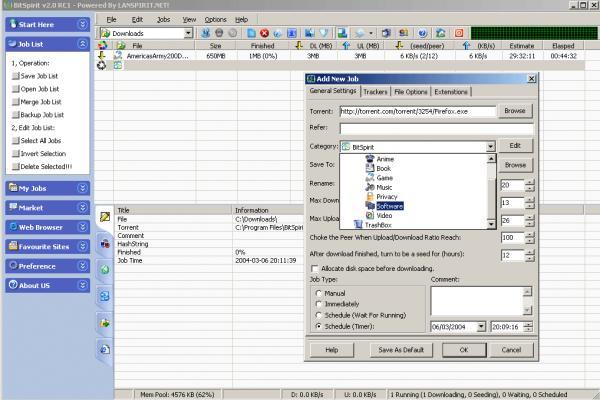Click the red X delete job toolbar icon
The width and height of the screenshot is (600, 400).
[264, 33]
